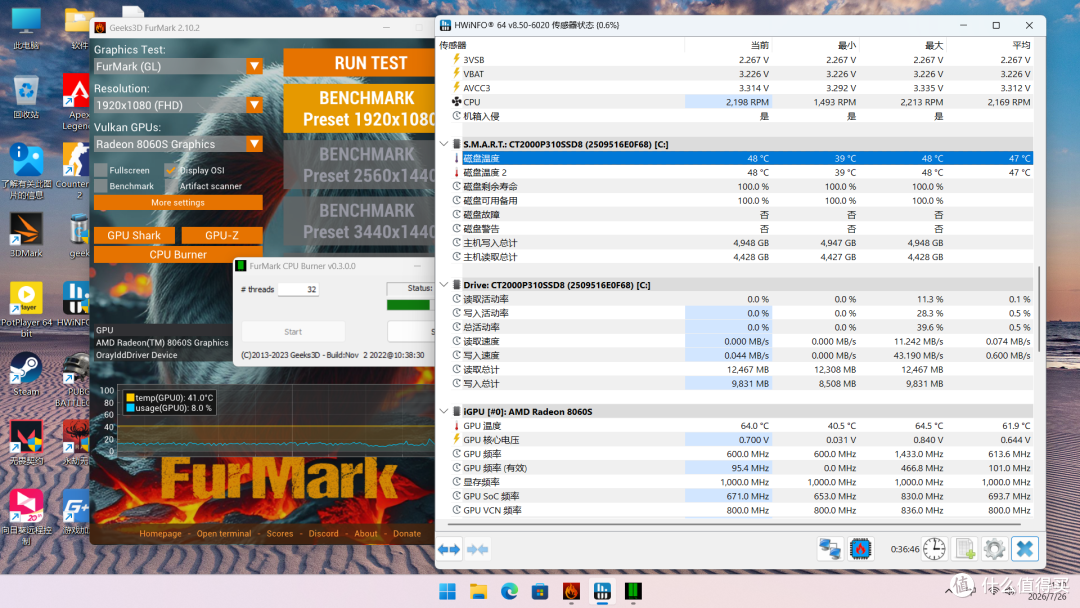Open the Recycle Bin desktop icon
This screenshot has width=1080, height=608.
(26, 97)
